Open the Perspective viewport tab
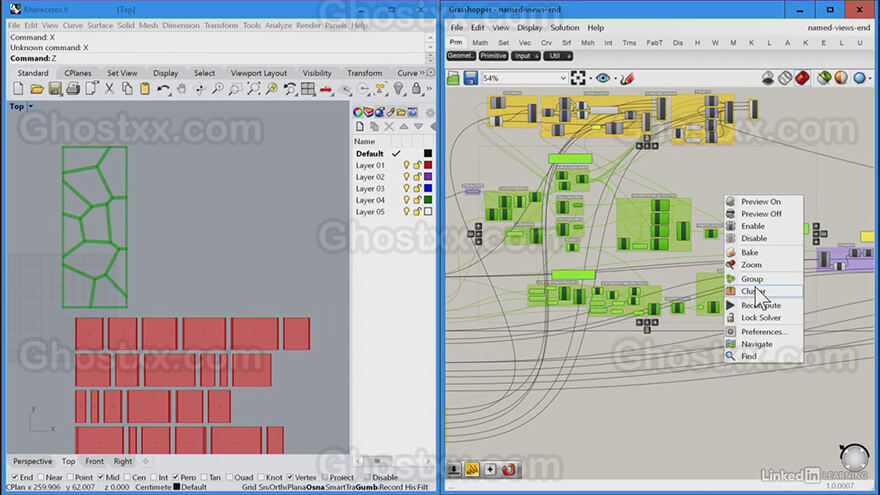880x495 pixels. (33, 461)
